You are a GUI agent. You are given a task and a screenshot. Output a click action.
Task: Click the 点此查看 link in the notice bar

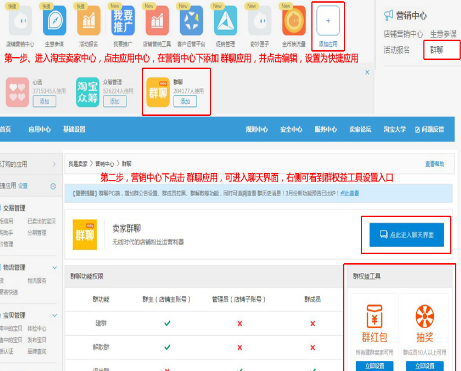(349, 193)
